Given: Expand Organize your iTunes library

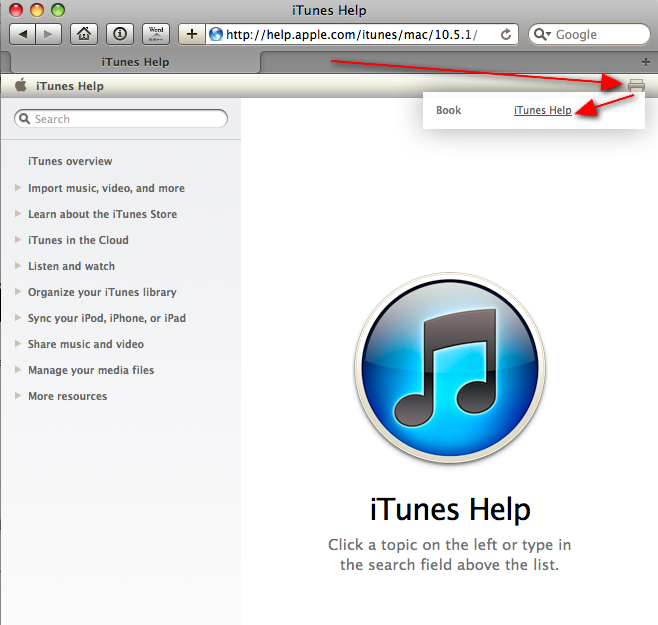Looking at the screenshot, I should coord(18,292).
